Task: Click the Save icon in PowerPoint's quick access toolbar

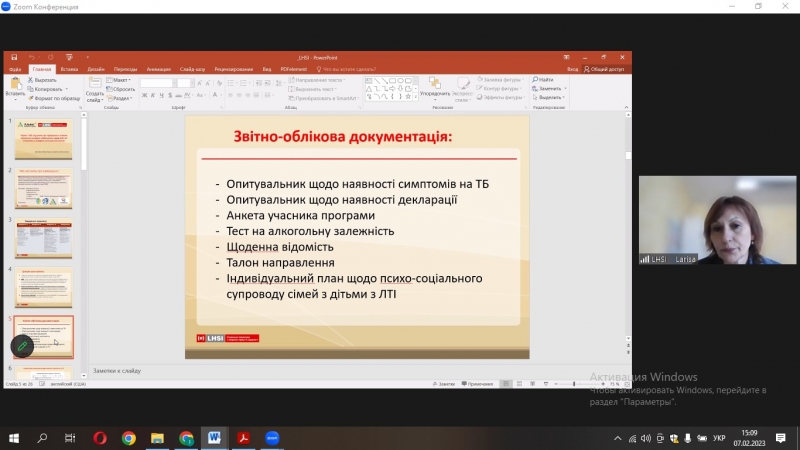Action: [x=14, y=58]
